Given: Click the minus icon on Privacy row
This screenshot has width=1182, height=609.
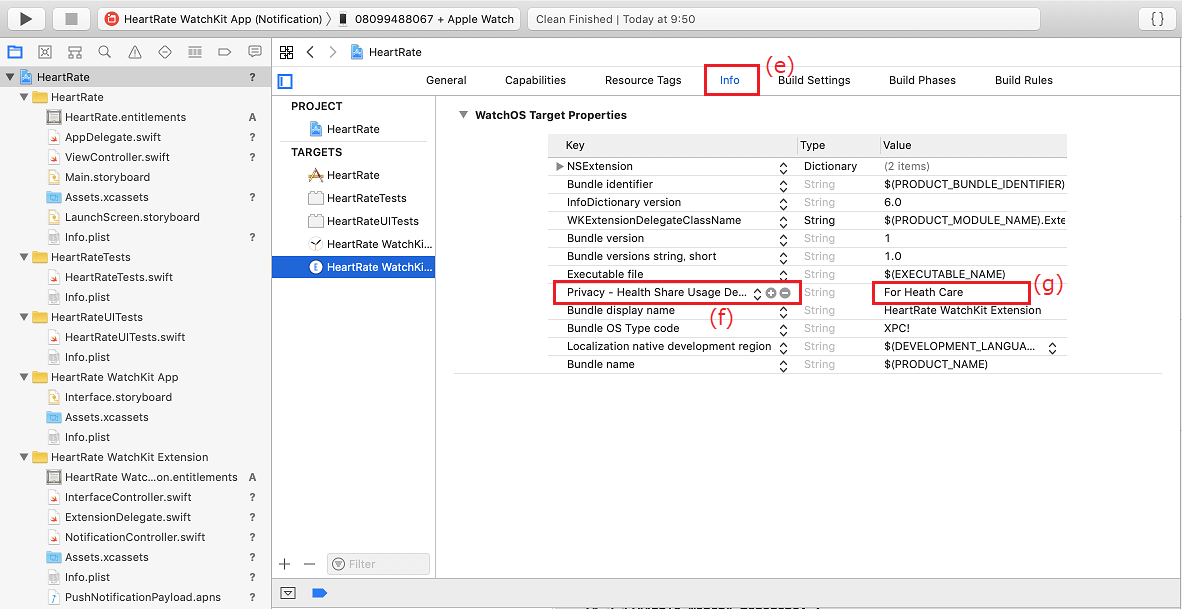Looking at the screenshot, I should pos(785,293).
